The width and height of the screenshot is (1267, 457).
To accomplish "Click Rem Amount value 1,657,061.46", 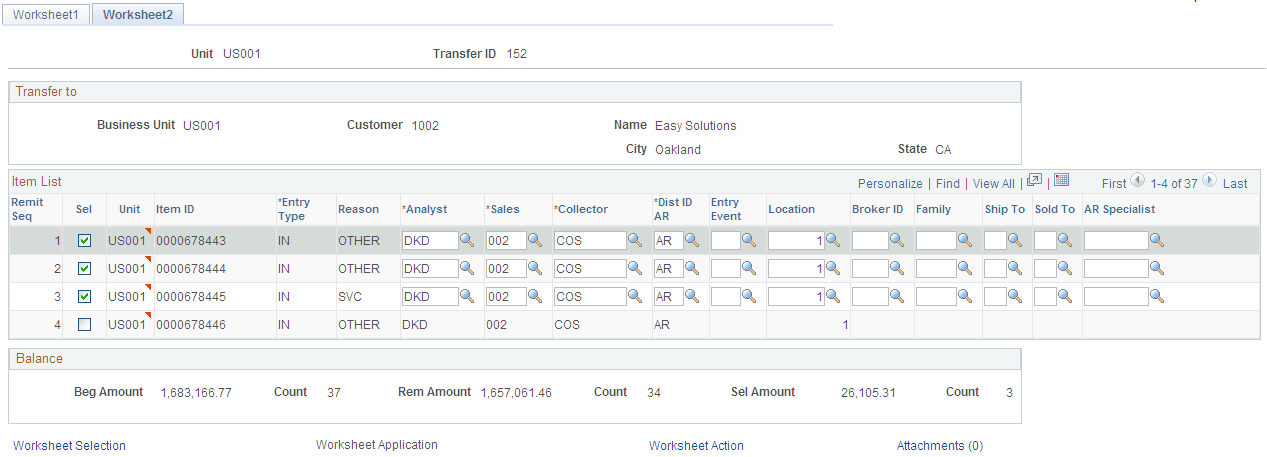I will (x=516, y=393).
